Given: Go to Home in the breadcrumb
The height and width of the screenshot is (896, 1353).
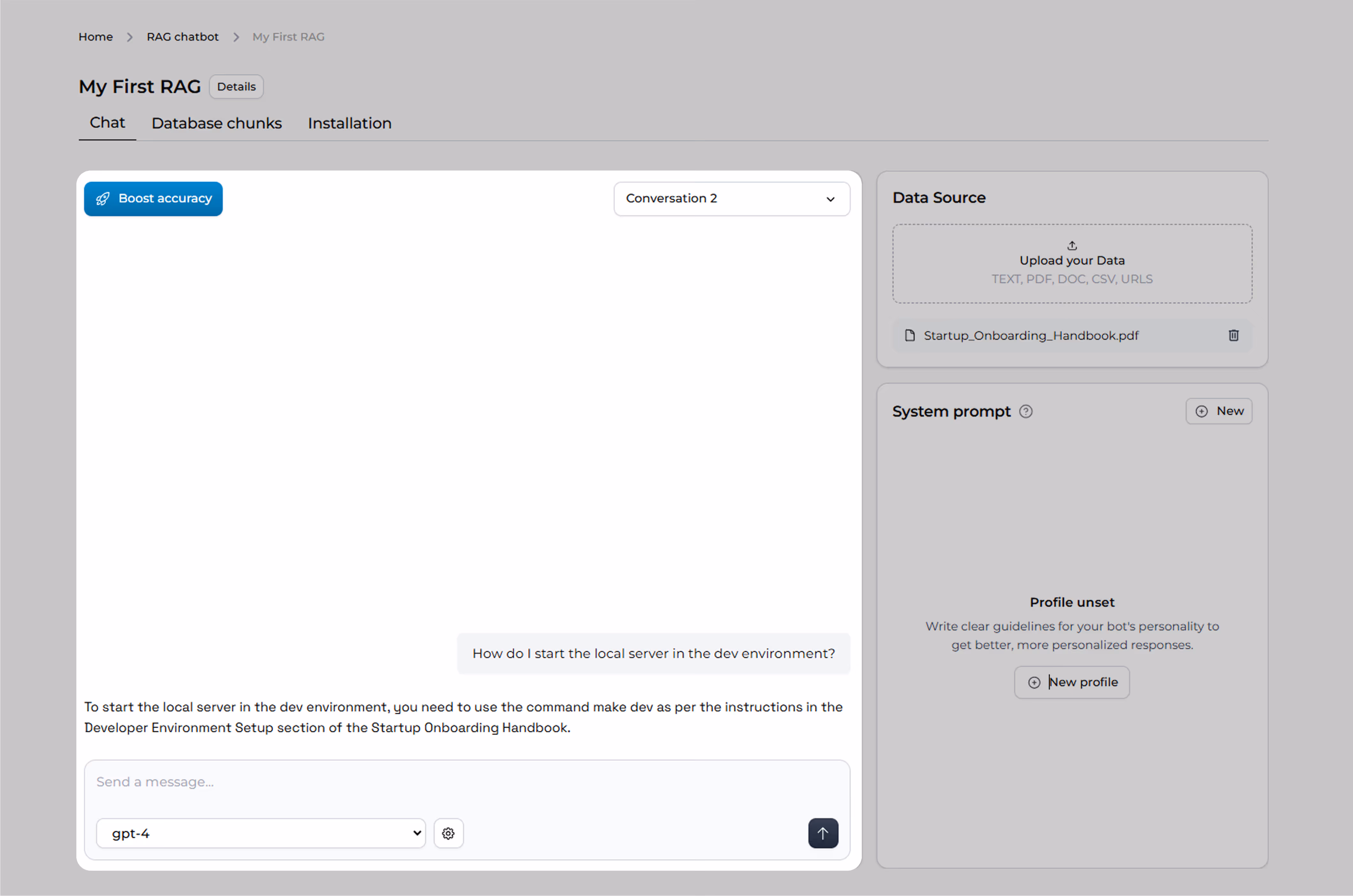Looking at the screenshot, I should pos(95,37).
